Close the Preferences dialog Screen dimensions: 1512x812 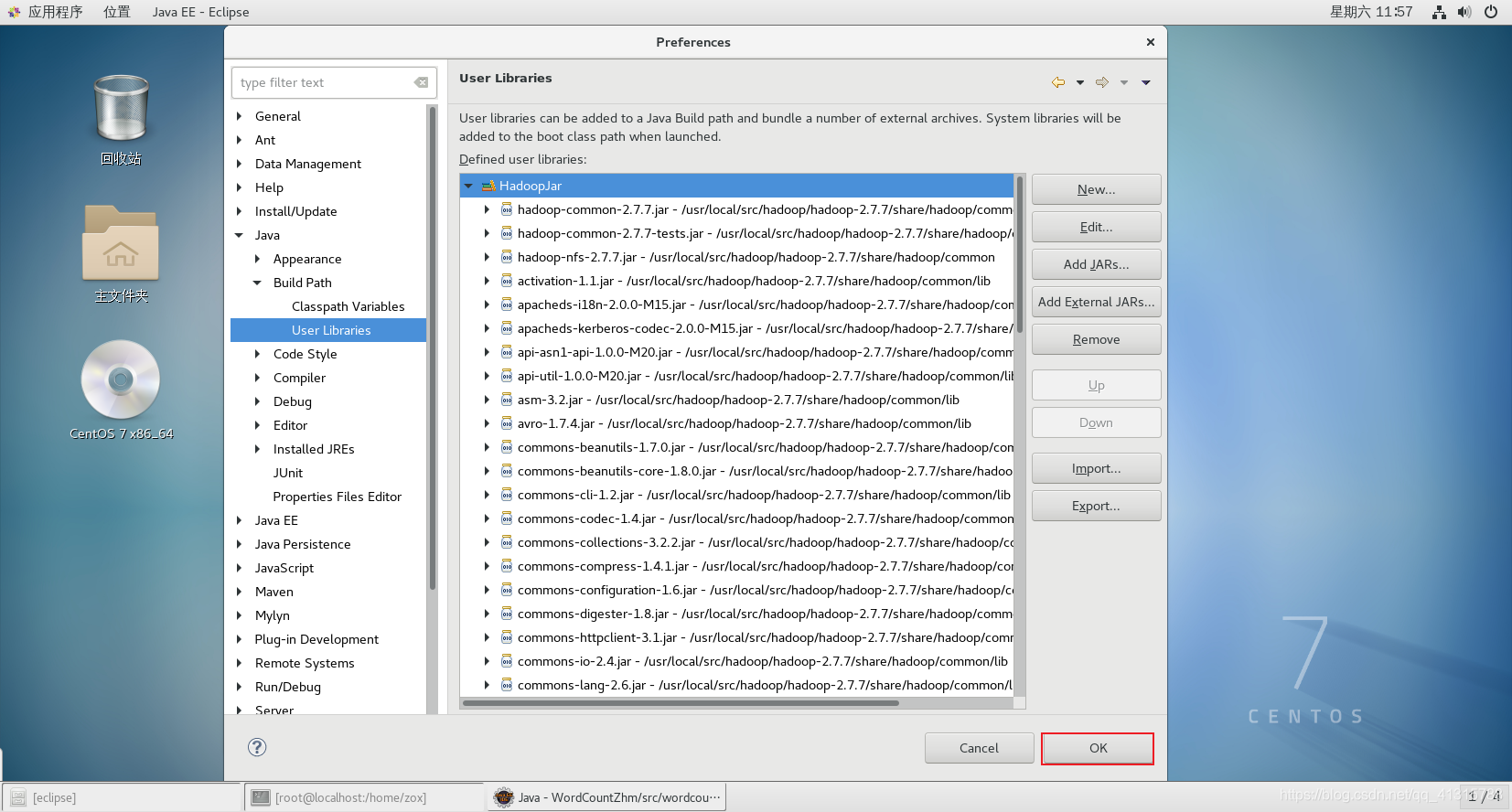1151,42
